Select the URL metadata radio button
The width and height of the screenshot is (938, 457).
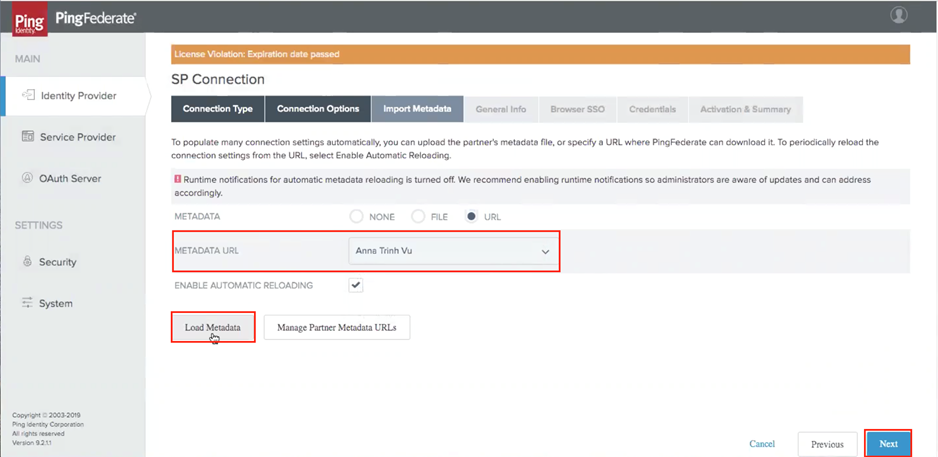[x=470, y=216]
